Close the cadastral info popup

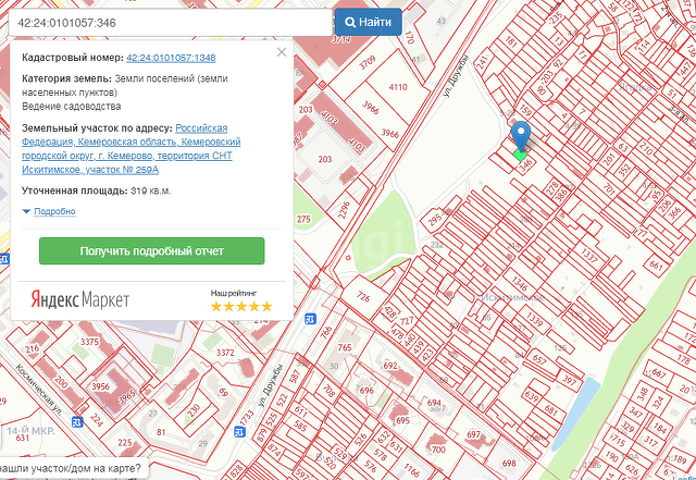click(281, 52)
